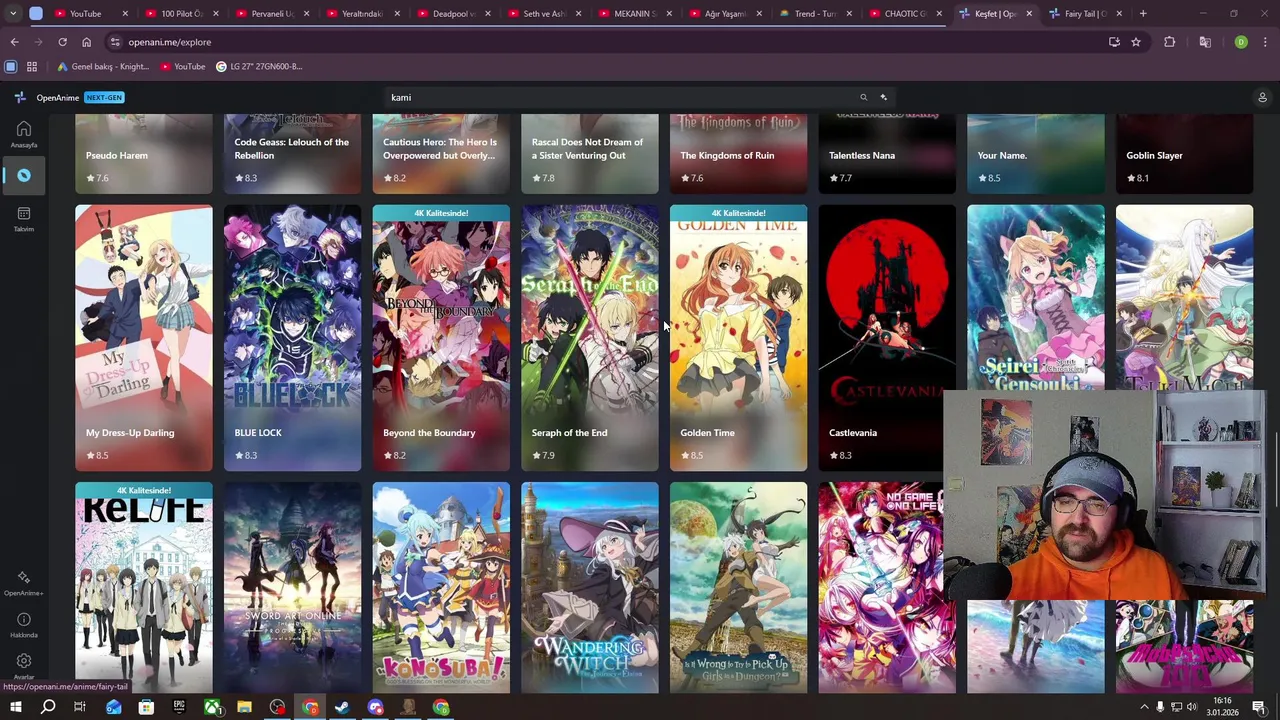
Task: Open the Sword Art Online Progressive poster
Action: tap(292, 588)
